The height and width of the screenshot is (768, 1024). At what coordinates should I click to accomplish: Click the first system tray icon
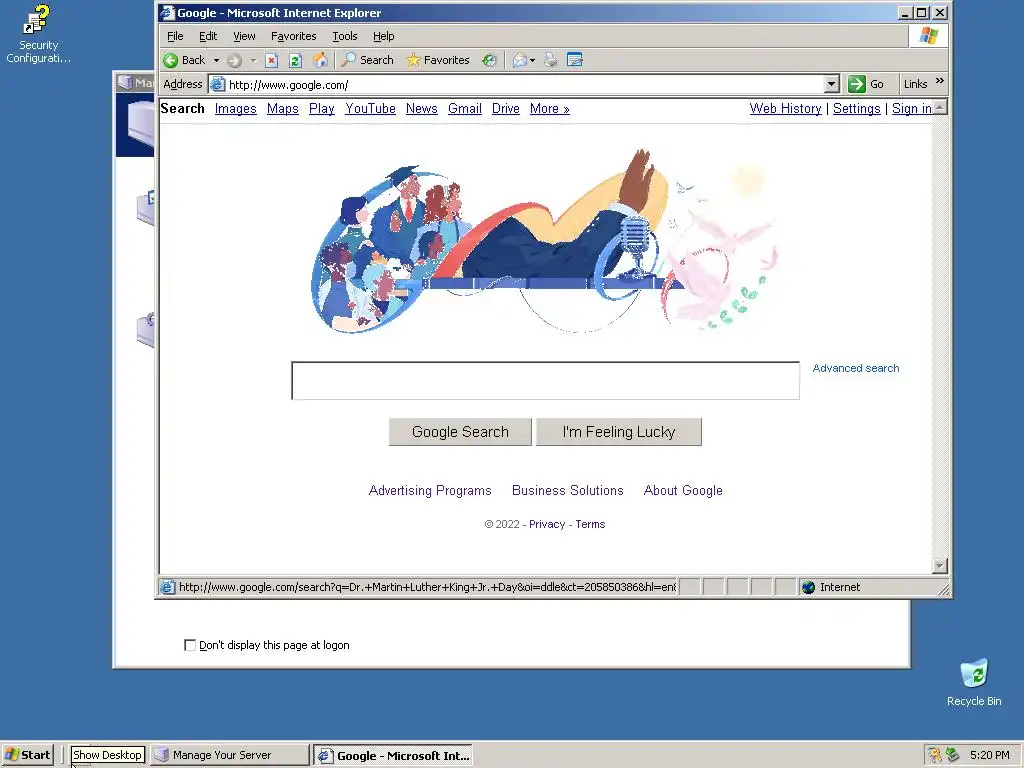click(935, 755)
